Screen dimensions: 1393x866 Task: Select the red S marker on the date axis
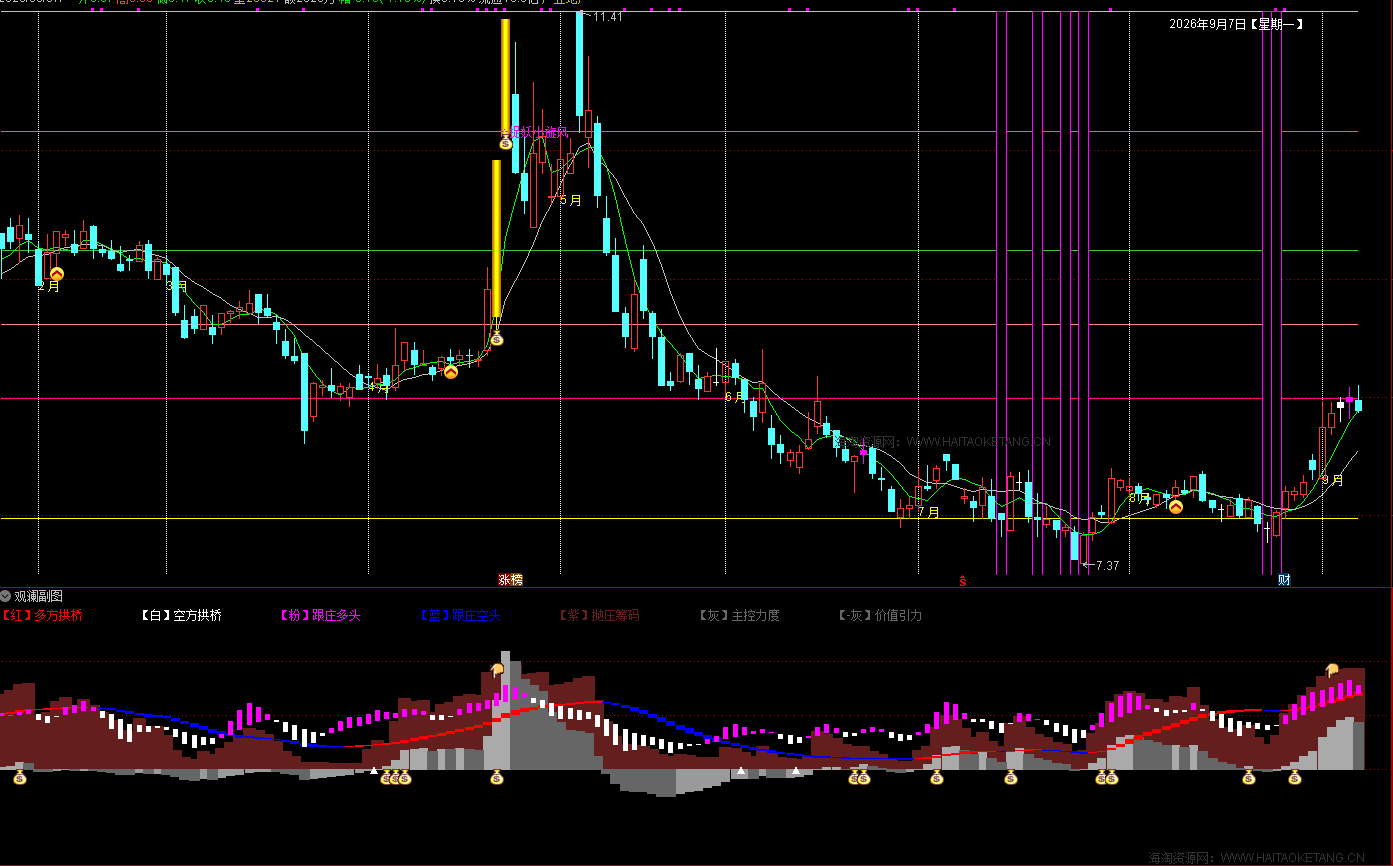(x=963, y=580)
